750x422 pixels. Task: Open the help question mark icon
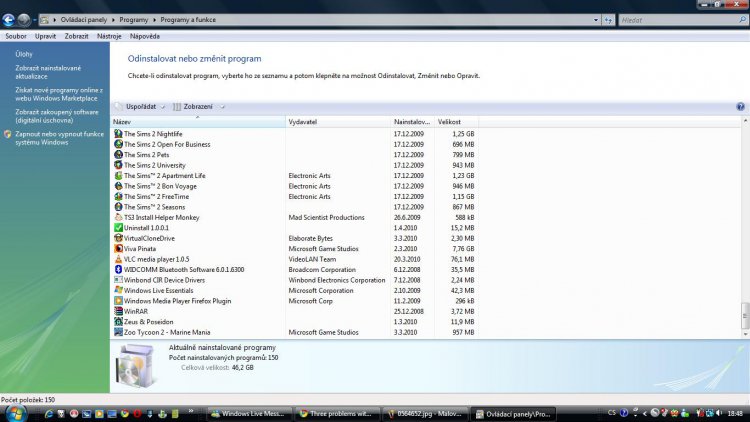(x=740, y=107)
